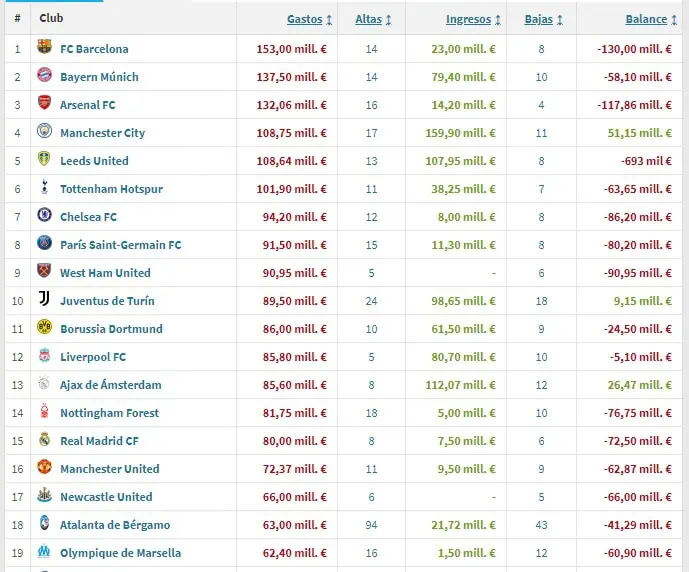Click Juventus's 9,15 mill. € balance

pyautogui.click(x=642, y=301)
